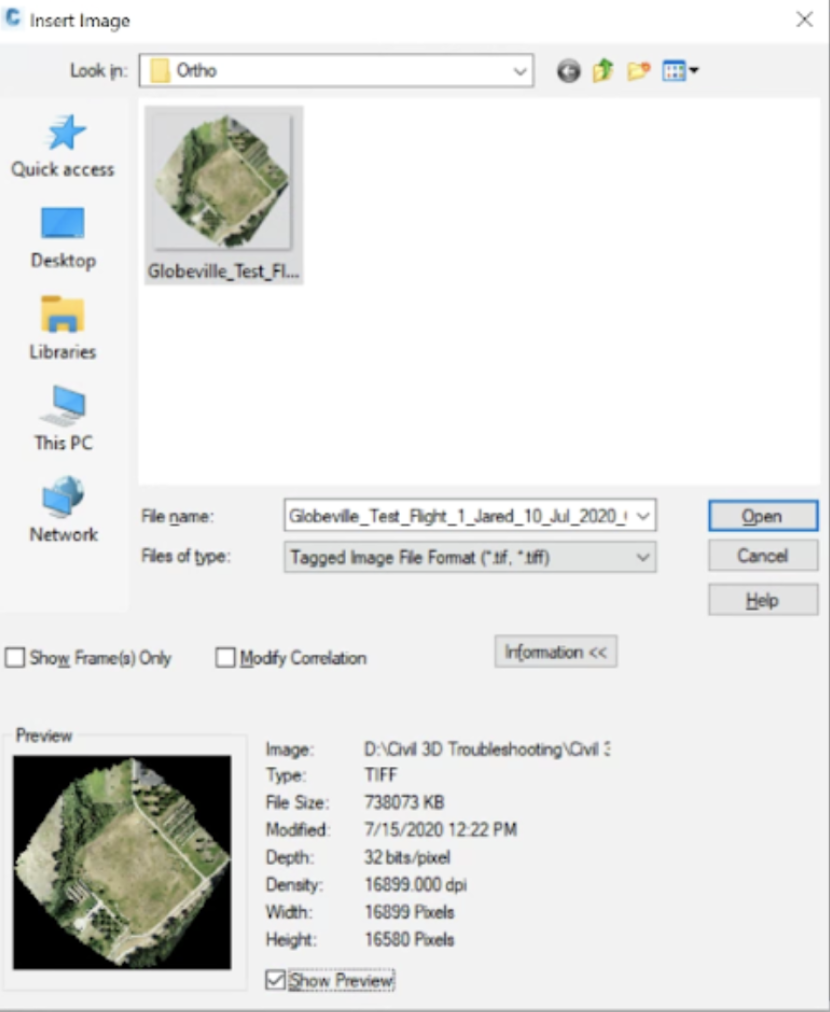The height and width of the screenshot is (1012, 830).
Task: Create a new folder
Action: (x=638, y=72)
